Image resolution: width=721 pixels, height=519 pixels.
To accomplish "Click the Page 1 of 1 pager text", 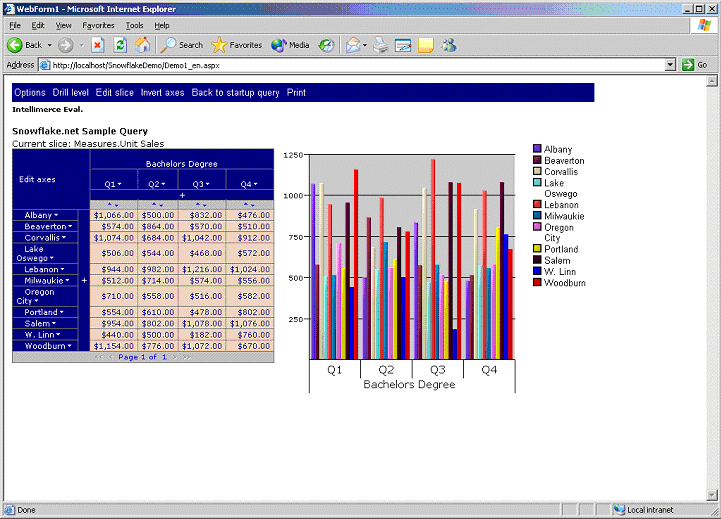I will click(143, 357).
